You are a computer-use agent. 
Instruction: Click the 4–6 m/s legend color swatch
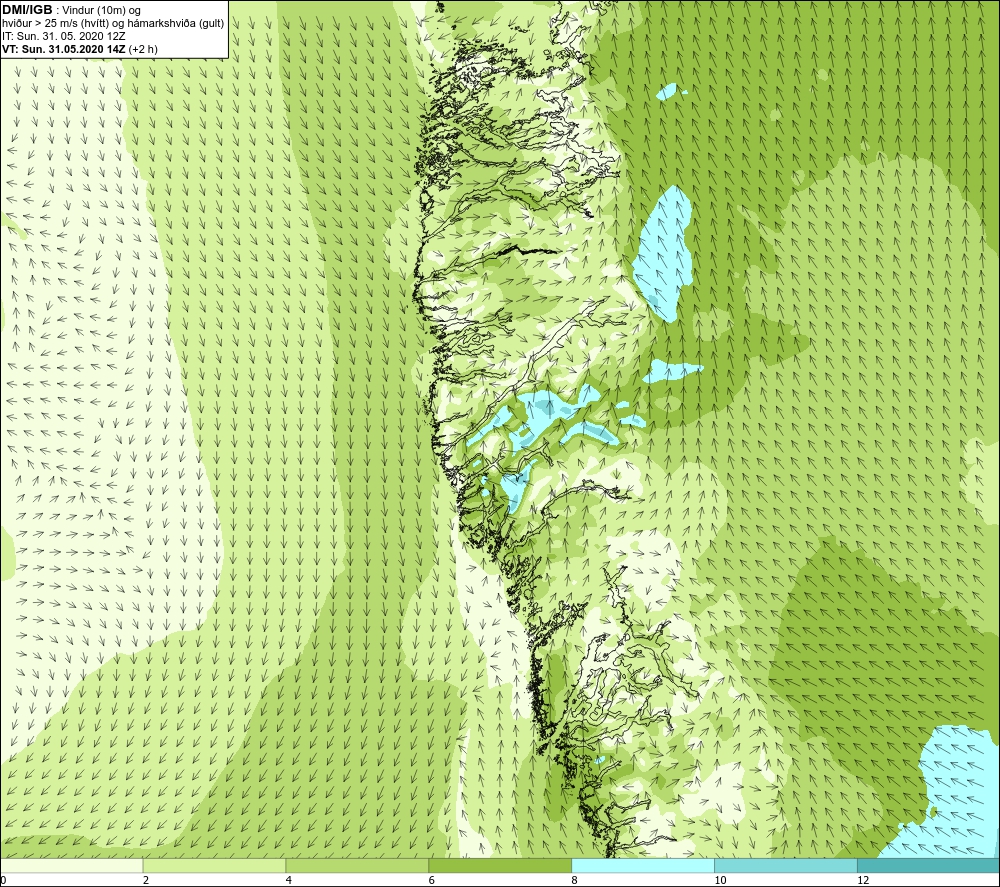click(x=357, y=865)
